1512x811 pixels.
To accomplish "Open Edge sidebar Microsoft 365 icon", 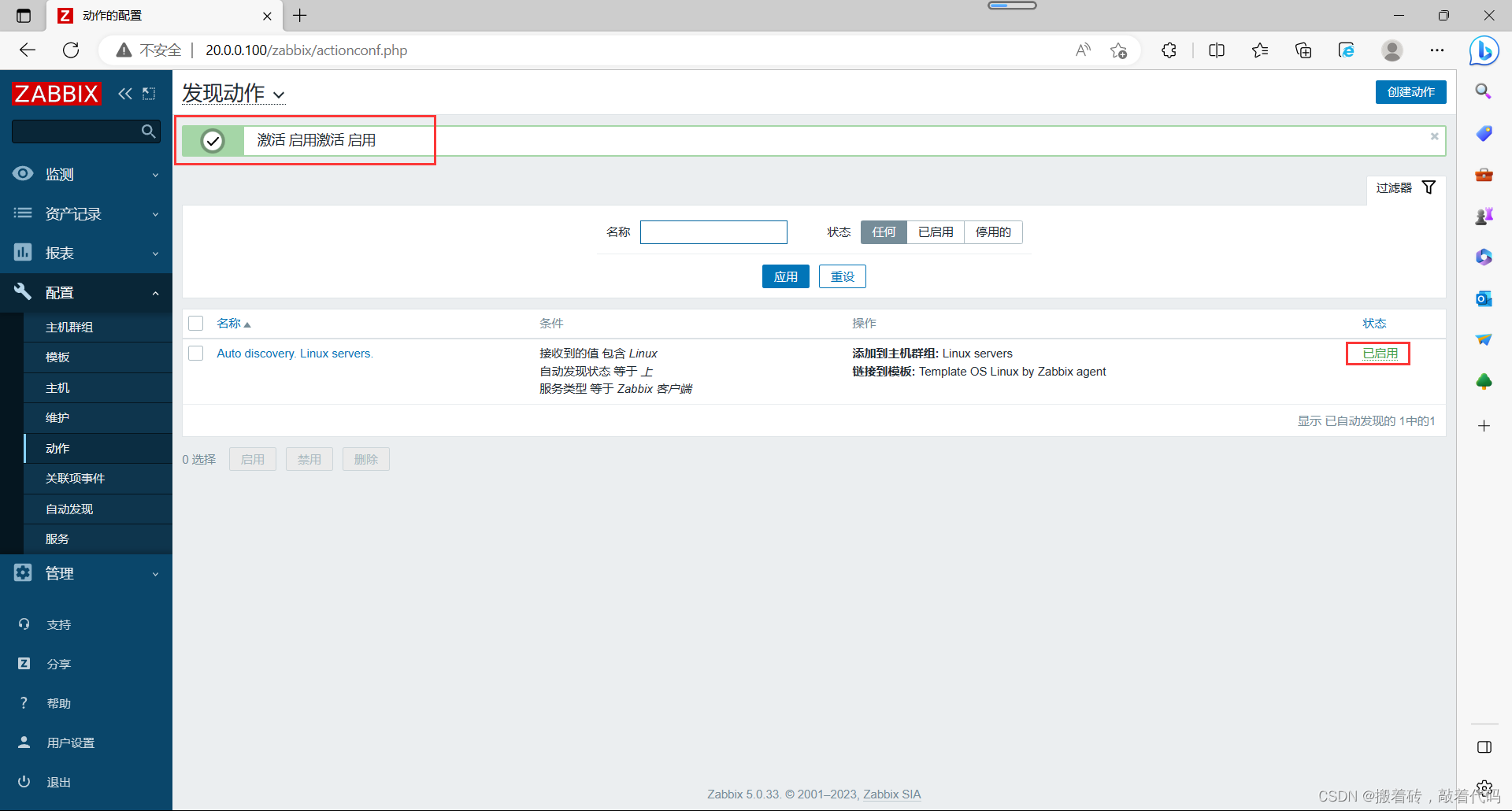I will coord(1484,257).
